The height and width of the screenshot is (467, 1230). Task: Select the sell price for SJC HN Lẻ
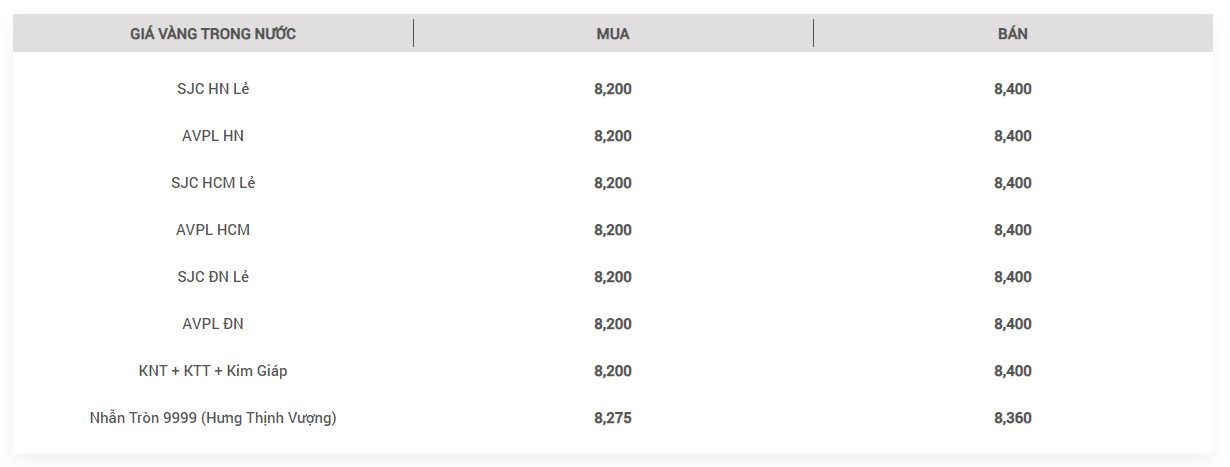click(1013, 89)
